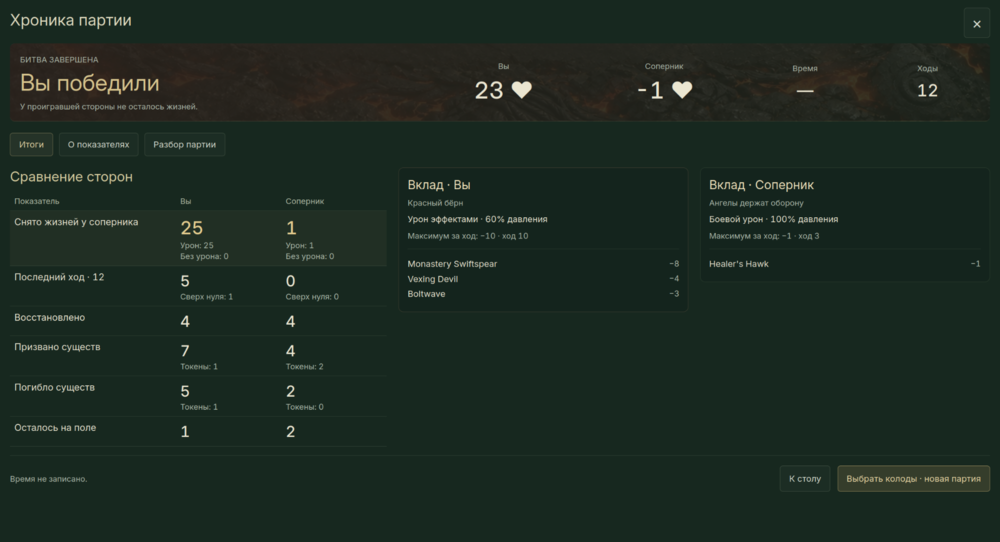Image resolution: width=1000 pixels, height=542 pixels.
Task: Switch to the Итоги tab
Action: tap(31, 145)
